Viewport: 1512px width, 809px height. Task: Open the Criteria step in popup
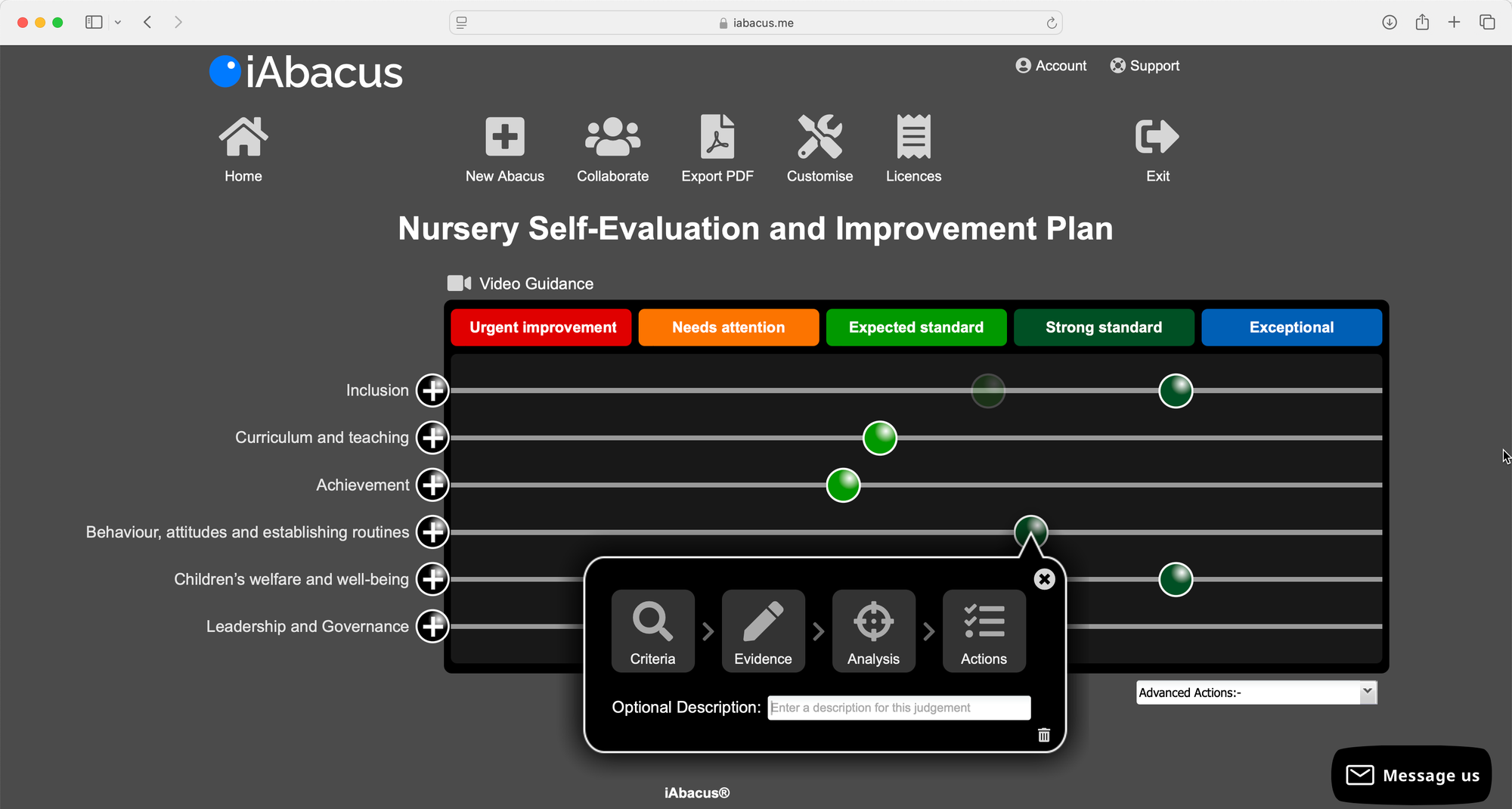click(652, 631)
